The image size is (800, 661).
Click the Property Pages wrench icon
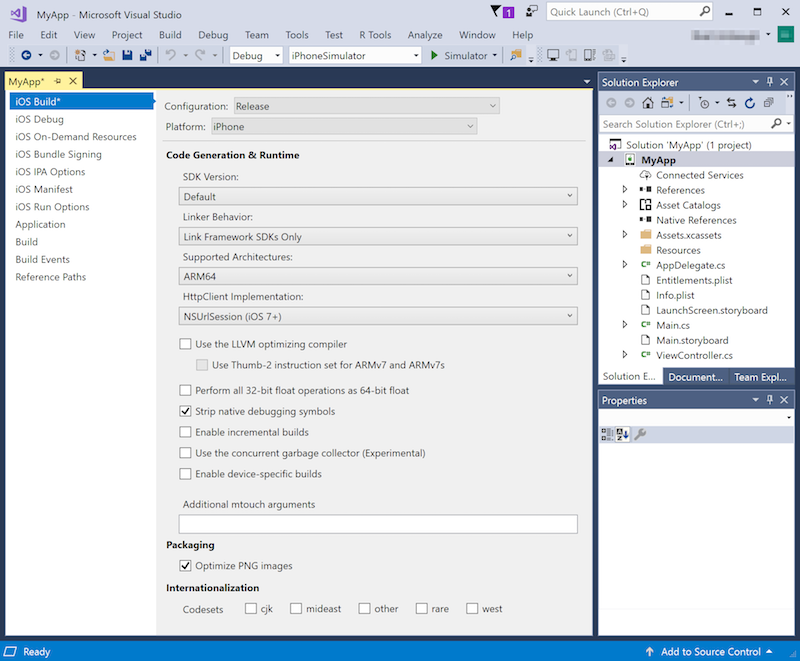(x=641, y=434)
